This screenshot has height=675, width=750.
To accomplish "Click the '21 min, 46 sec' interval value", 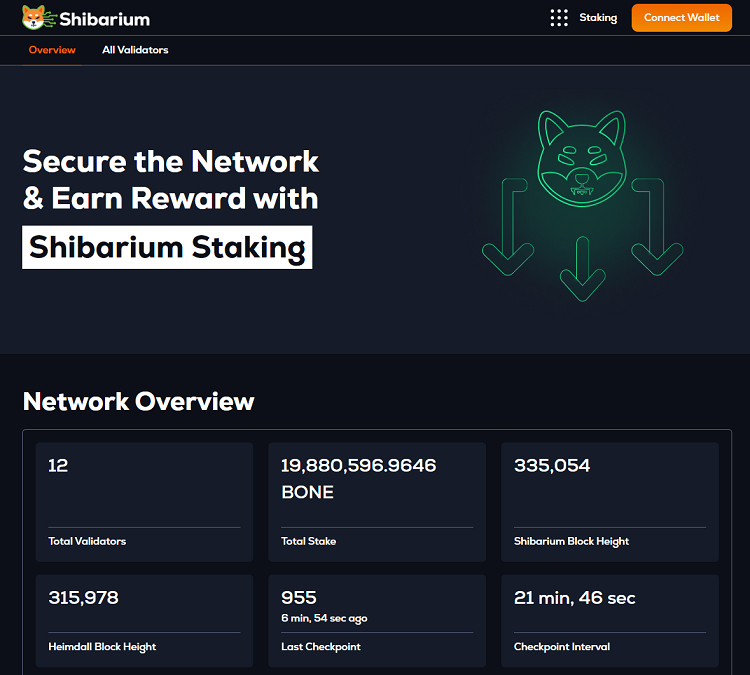I will (574, 598).
